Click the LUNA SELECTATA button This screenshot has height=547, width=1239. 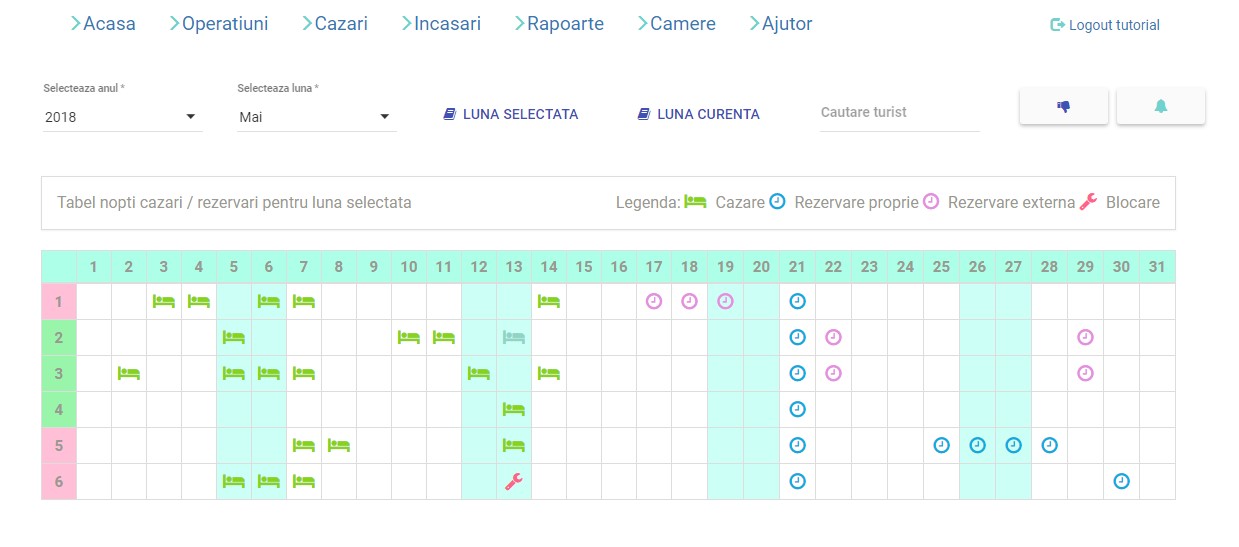coord(510,114)
